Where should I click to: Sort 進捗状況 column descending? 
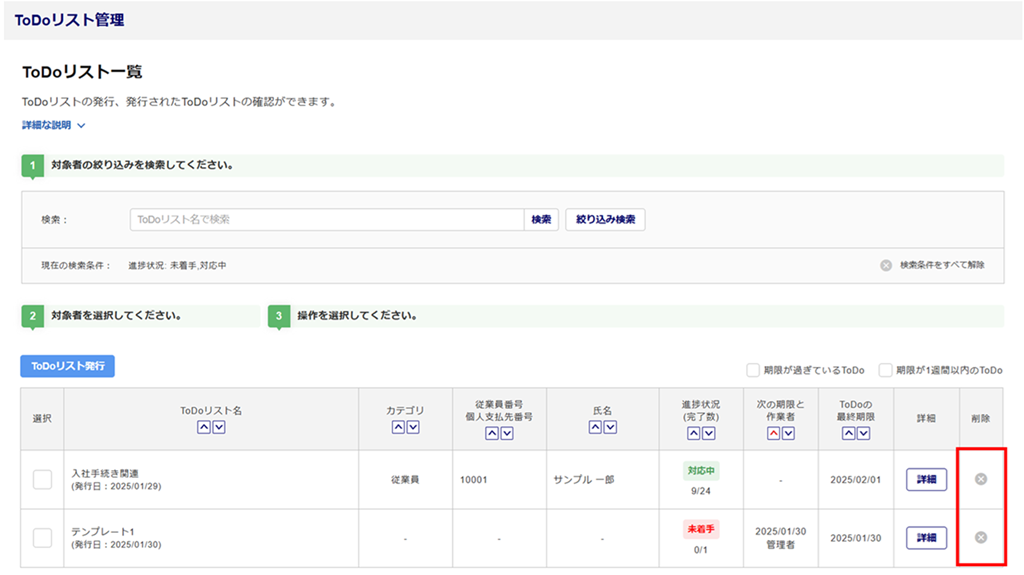click(709, 434)
